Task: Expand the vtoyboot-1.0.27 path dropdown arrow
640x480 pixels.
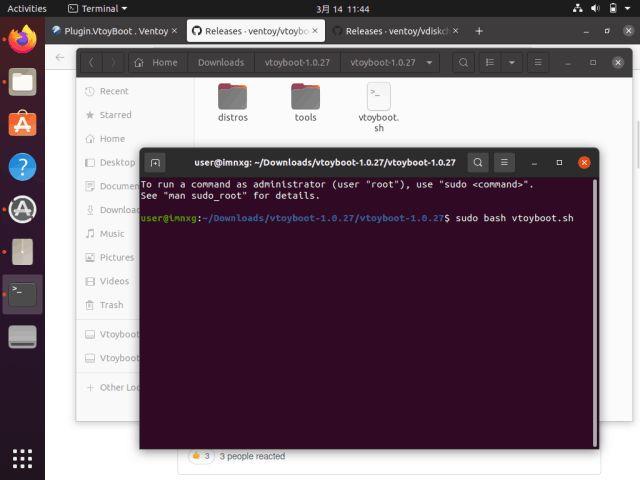Action: pos(429,62)
